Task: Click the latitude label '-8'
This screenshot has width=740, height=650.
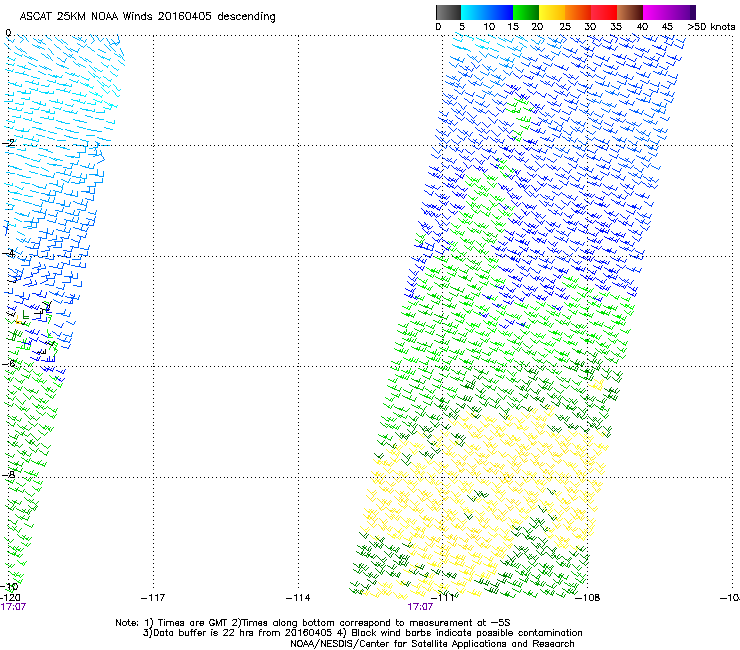Action: click(9, 475)
